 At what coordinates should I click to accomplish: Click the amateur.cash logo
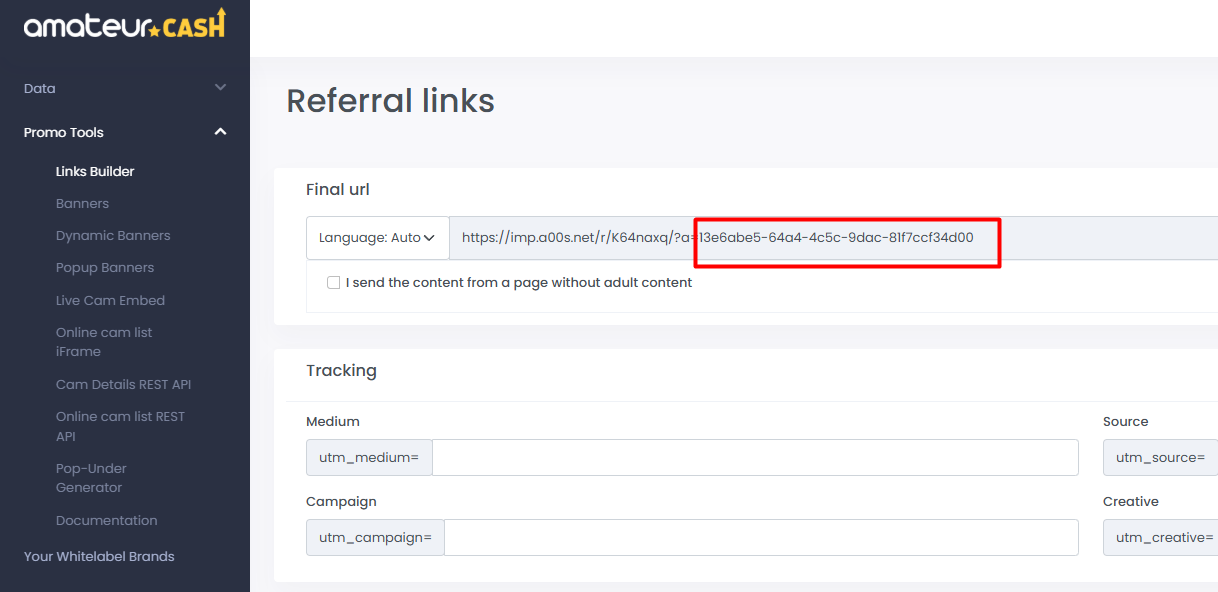[124, 25]
